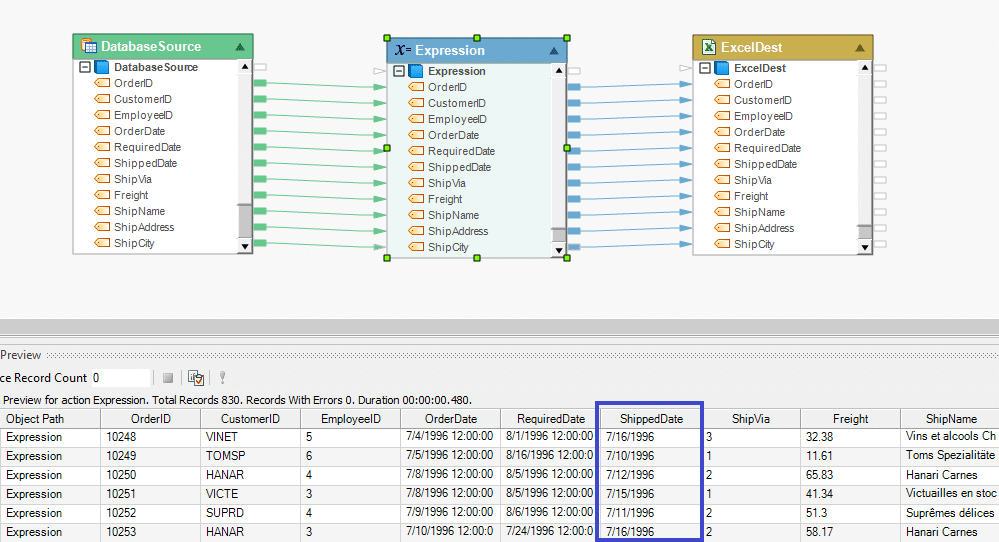Click the DatabaseSource object icon in header

pos(88,46)
